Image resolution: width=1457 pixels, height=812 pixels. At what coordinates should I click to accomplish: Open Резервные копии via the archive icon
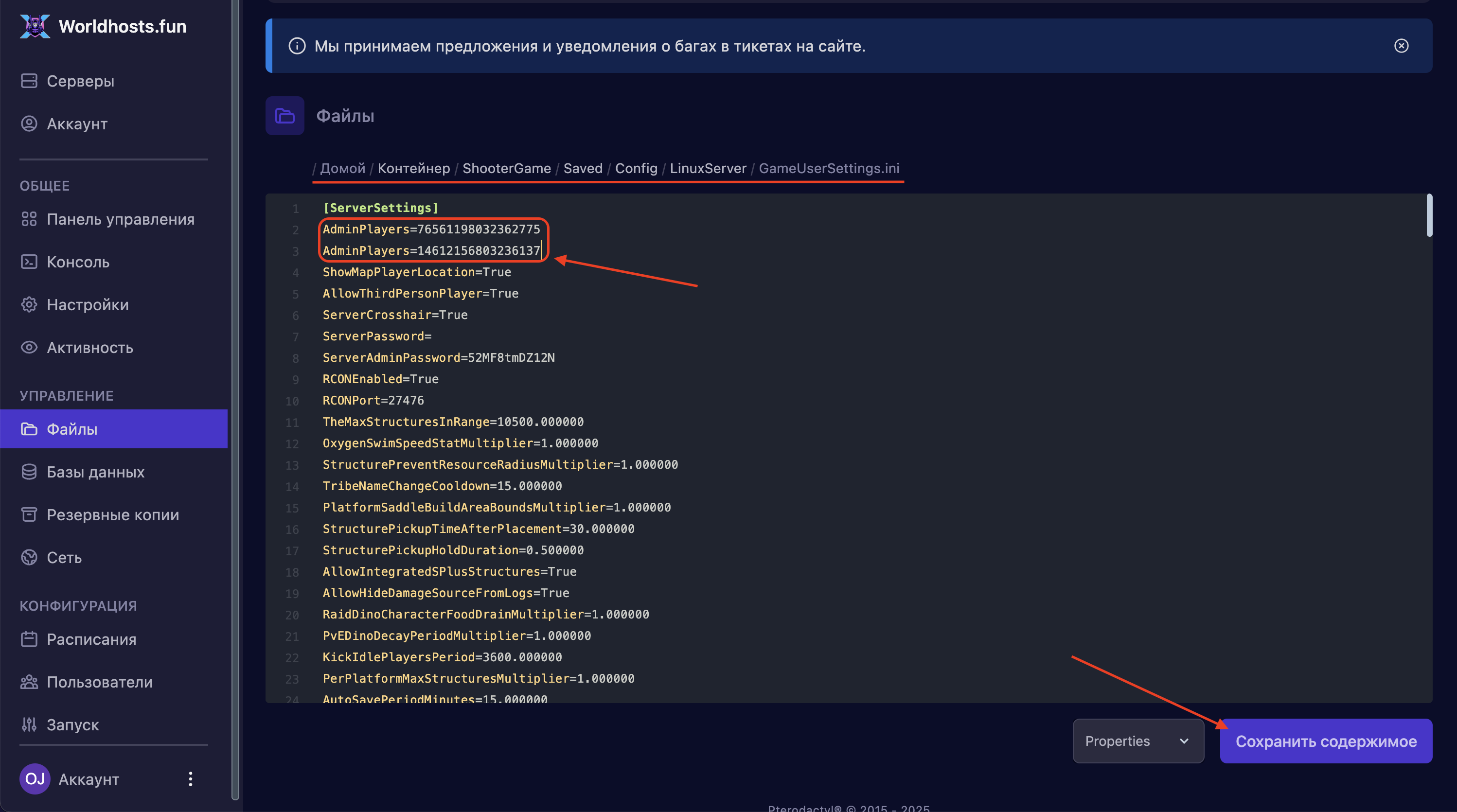[x=29, y=514]
